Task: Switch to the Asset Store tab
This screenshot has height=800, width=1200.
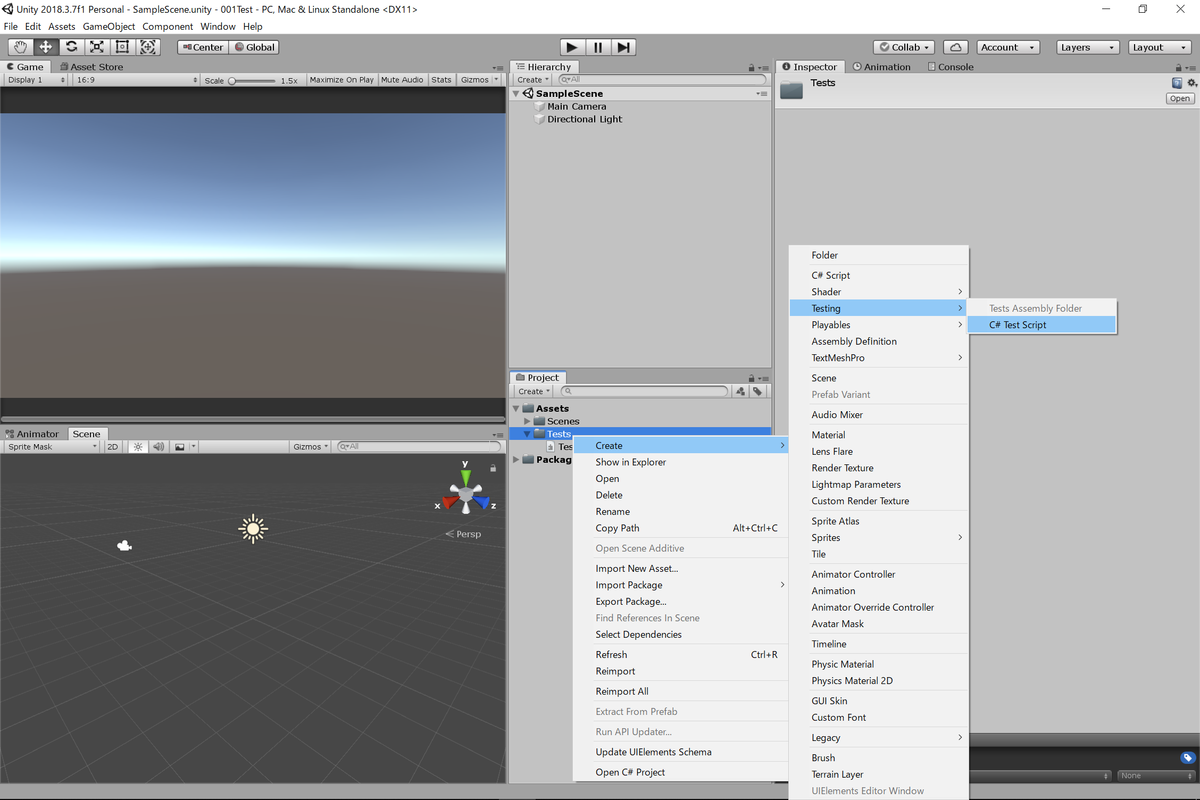Action: pos(90,67)
